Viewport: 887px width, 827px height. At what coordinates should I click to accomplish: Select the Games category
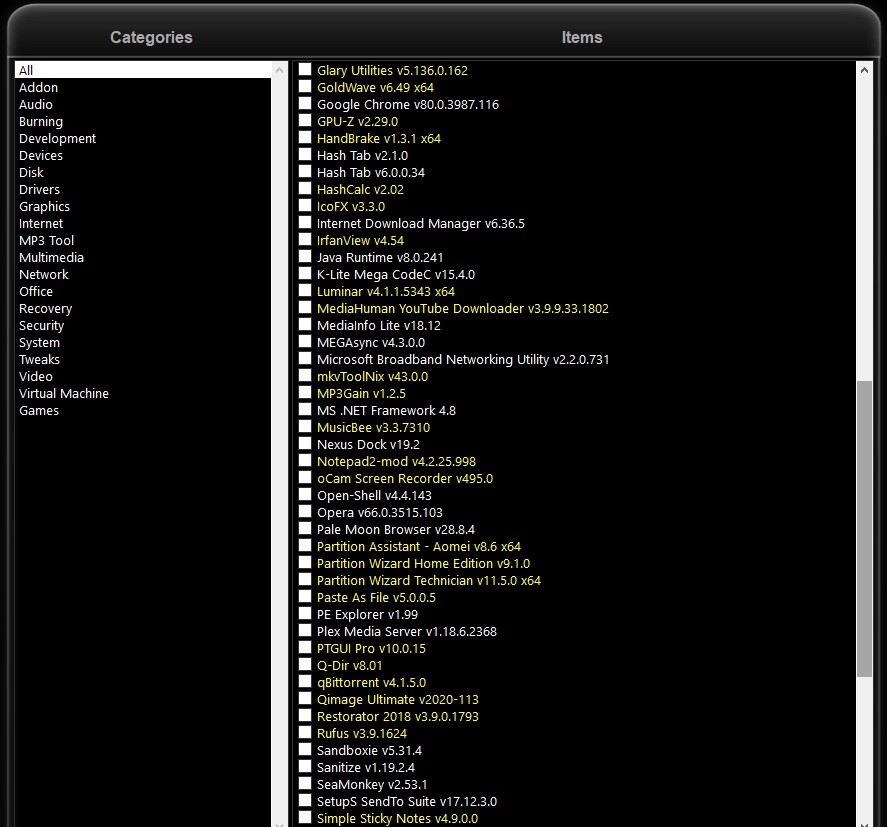pos(38,410)
